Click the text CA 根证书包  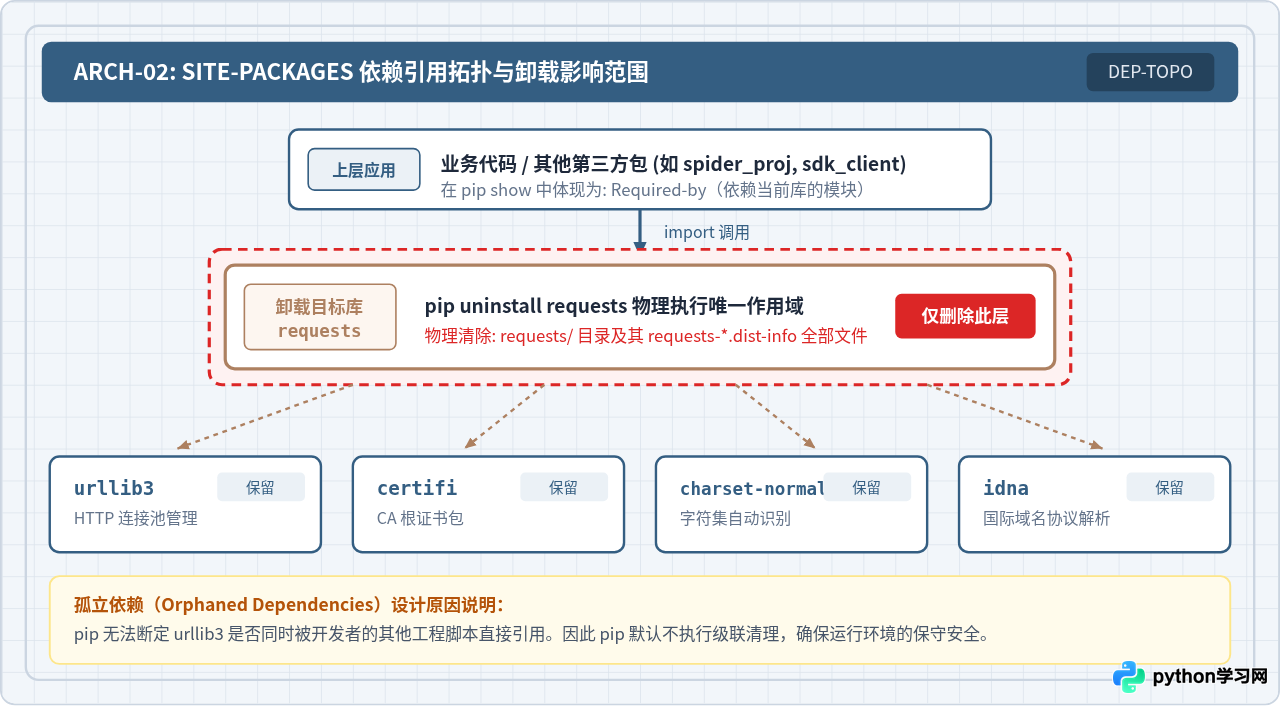420,518
